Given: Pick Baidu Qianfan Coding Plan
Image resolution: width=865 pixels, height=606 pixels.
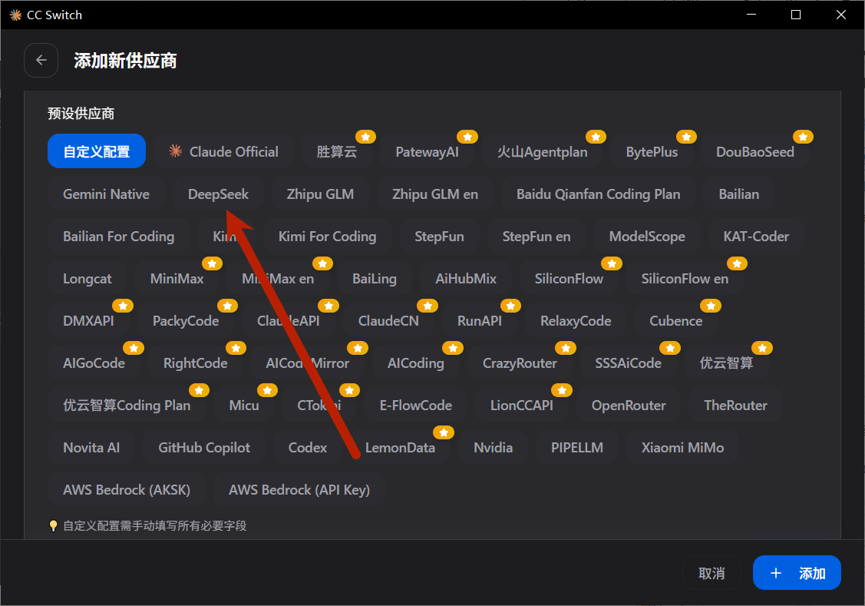Looking at the screenshot, I should coord(598,194).
